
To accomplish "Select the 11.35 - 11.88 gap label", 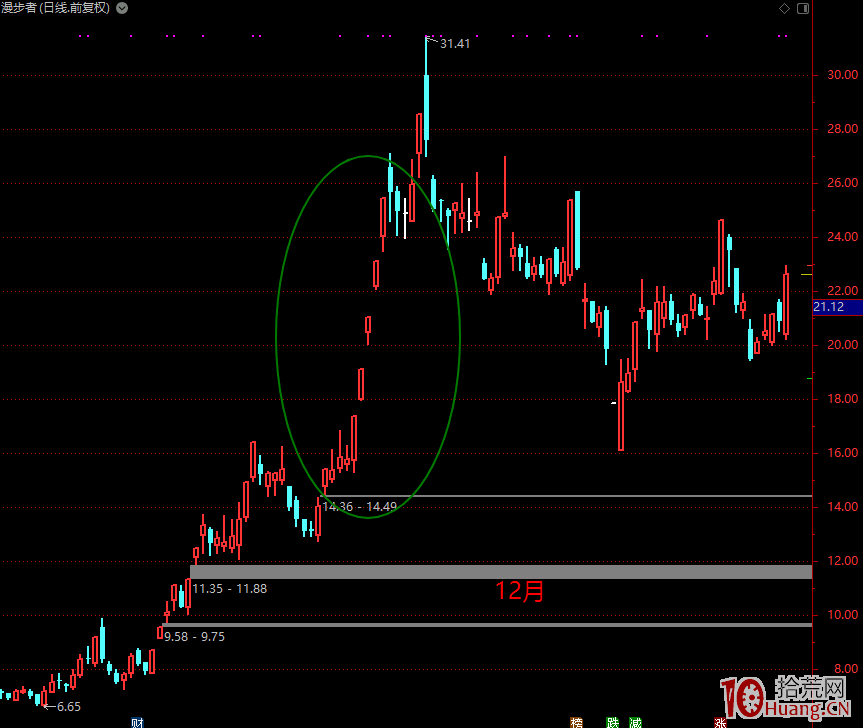I will tap(230, 588).
